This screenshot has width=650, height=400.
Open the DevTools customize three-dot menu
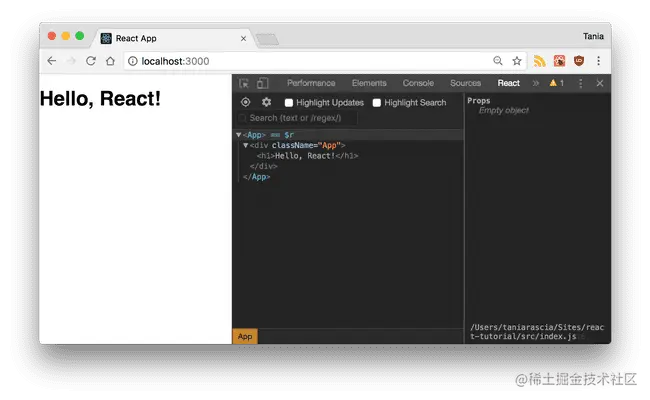click(580, 83)
